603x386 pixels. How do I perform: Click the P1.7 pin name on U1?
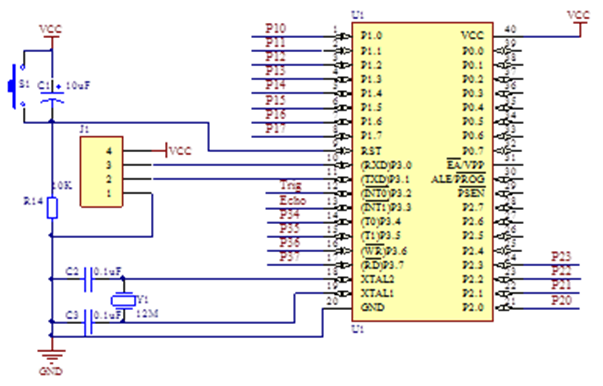371,136
